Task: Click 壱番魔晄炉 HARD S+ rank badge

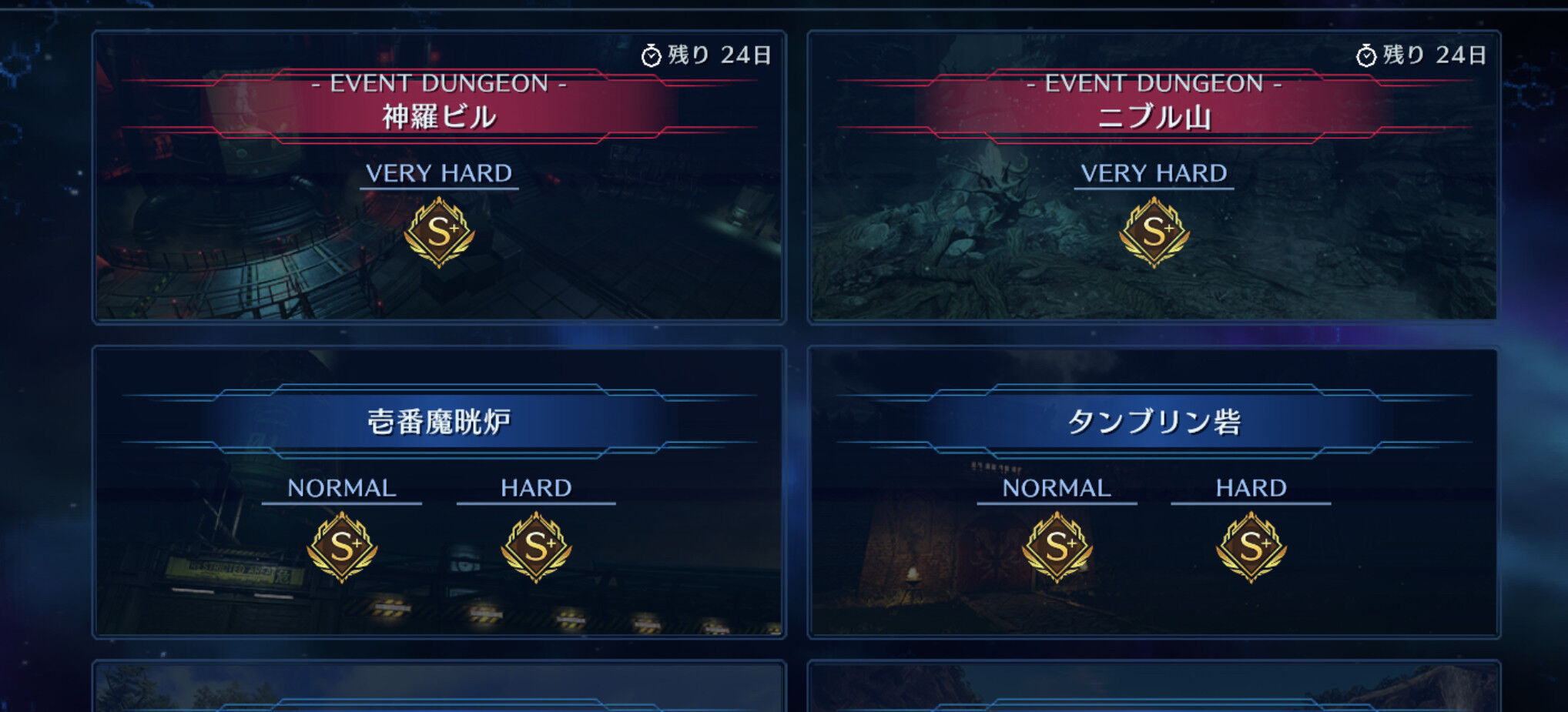Action: pyautogui.click(x=536, y=547)
